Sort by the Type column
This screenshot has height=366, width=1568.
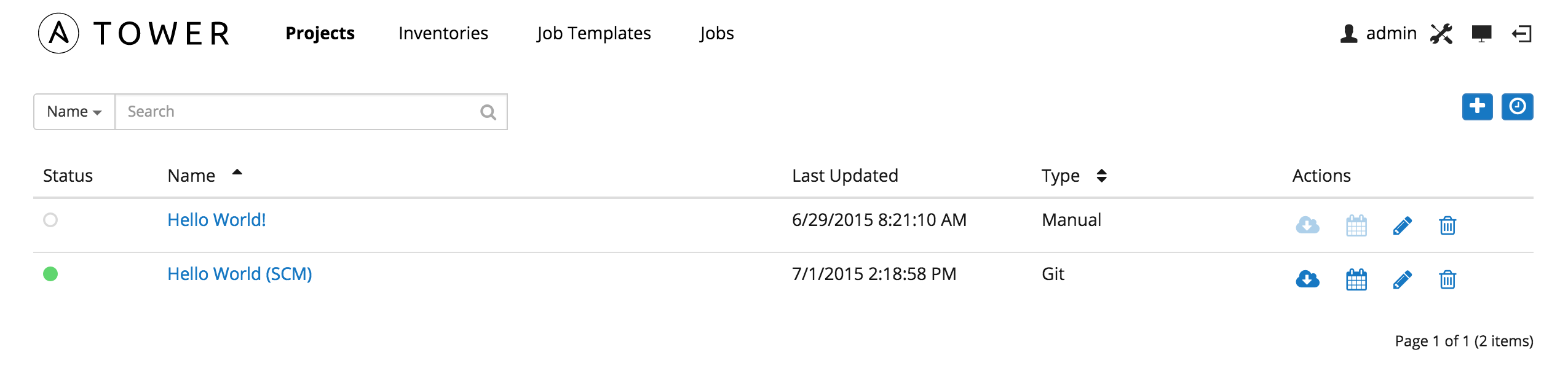pyautogui.click(x=1101, y=176)
